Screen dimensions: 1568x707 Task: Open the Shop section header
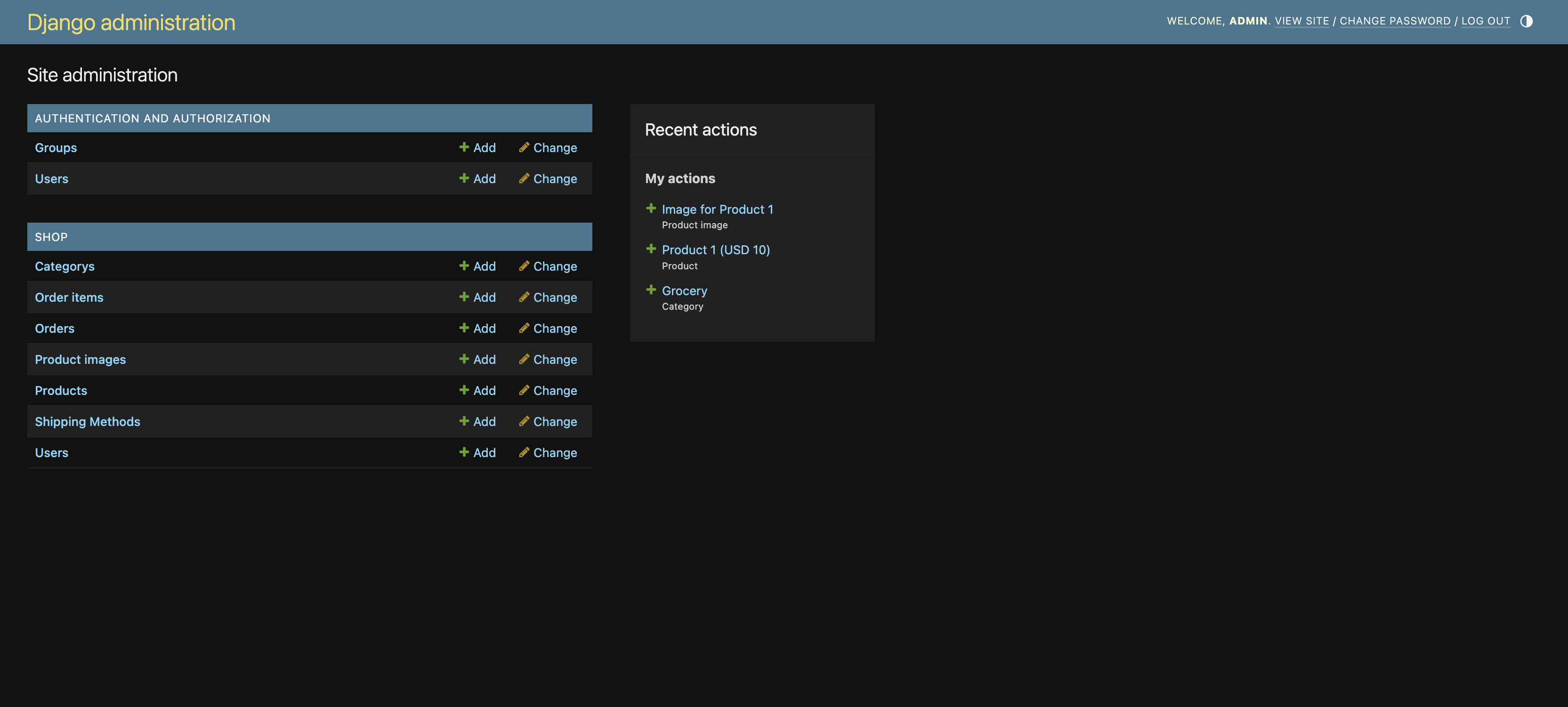coord(51,237)
